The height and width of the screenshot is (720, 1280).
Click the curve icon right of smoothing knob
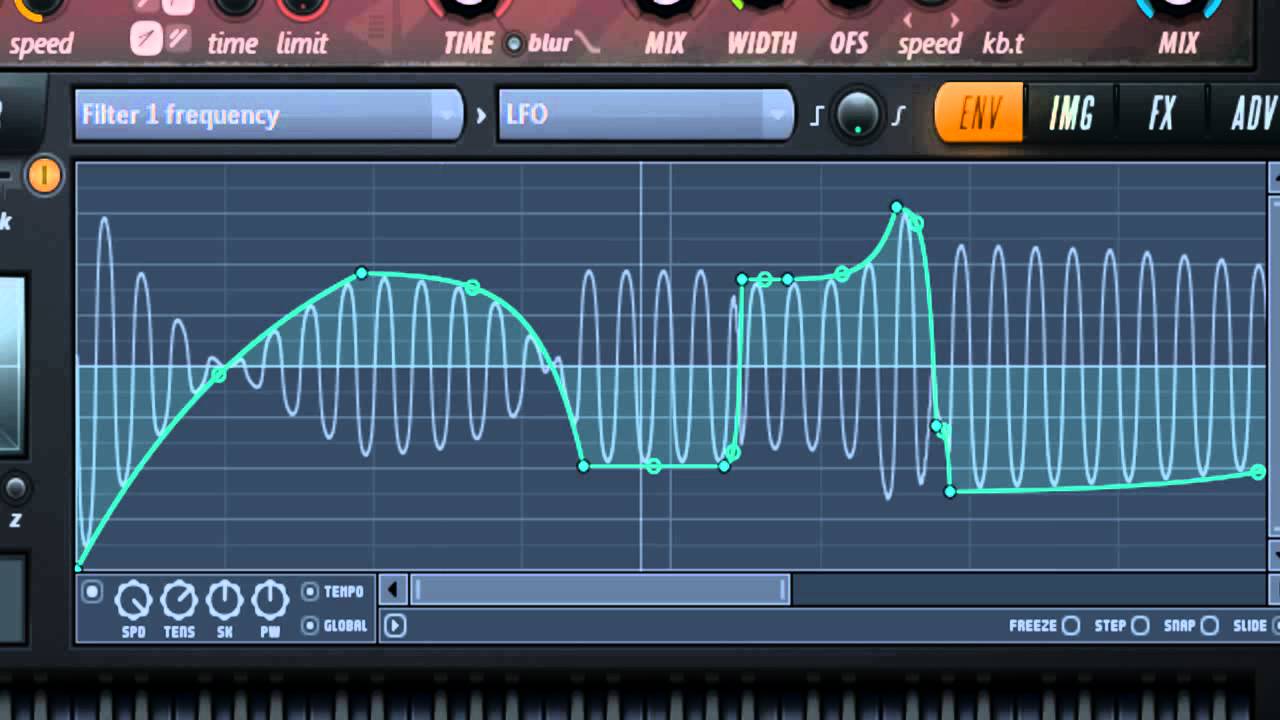click(x=898, y=116)
